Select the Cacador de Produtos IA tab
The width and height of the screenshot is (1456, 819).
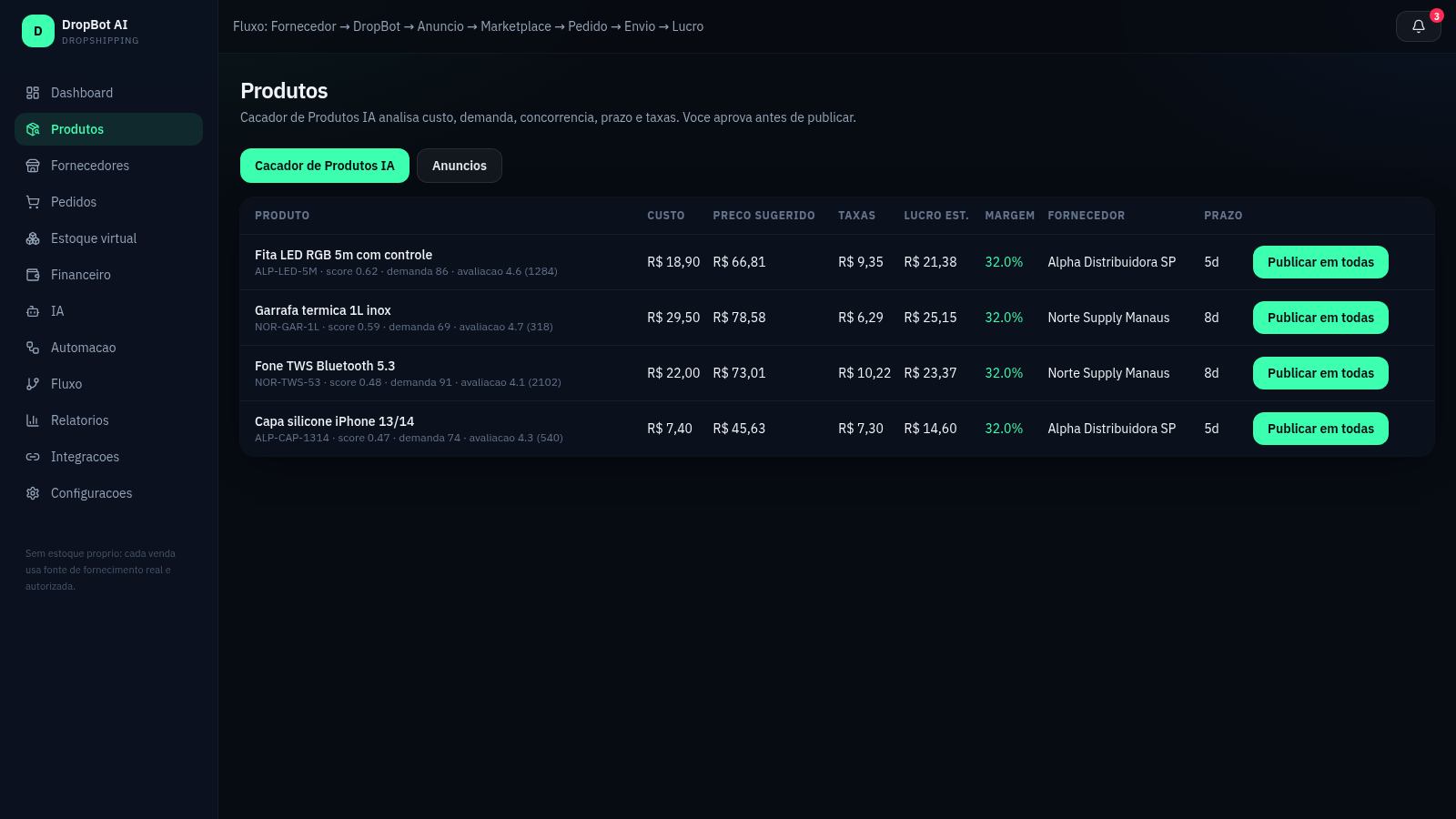(x=325, y=166)
